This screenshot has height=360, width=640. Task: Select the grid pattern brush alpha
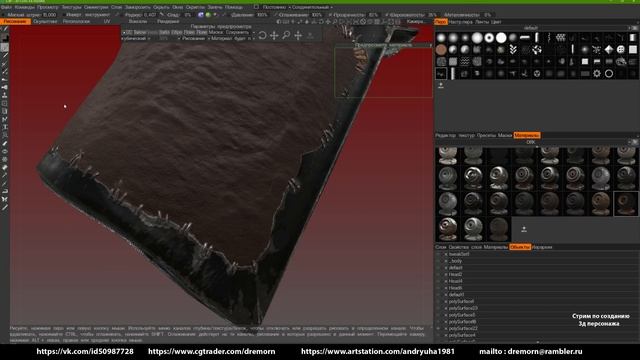tap(561, 38)
